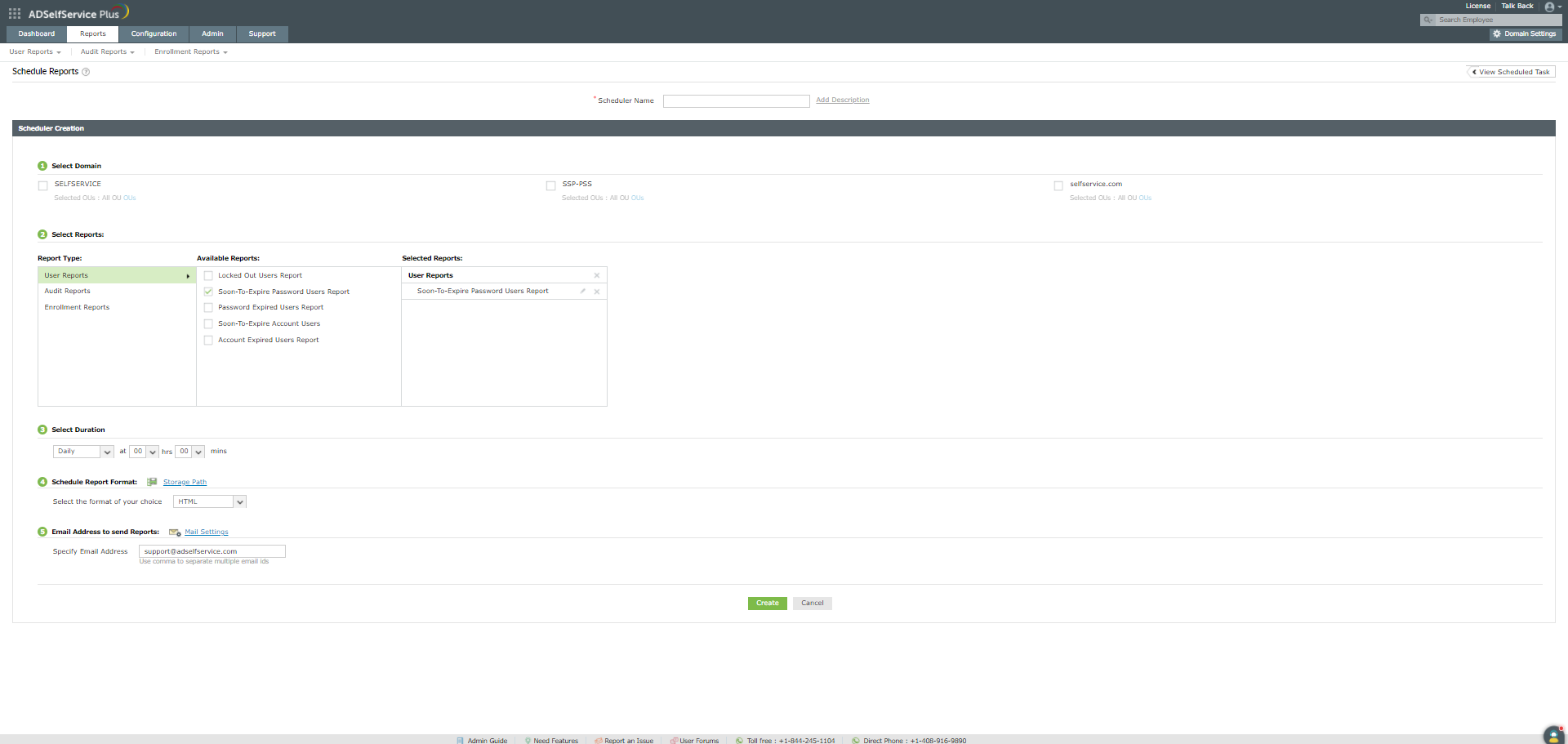Expand the HTML report format dropdown
The image size is (1568, 744).
pyautogui.click(x=210, y=502)
